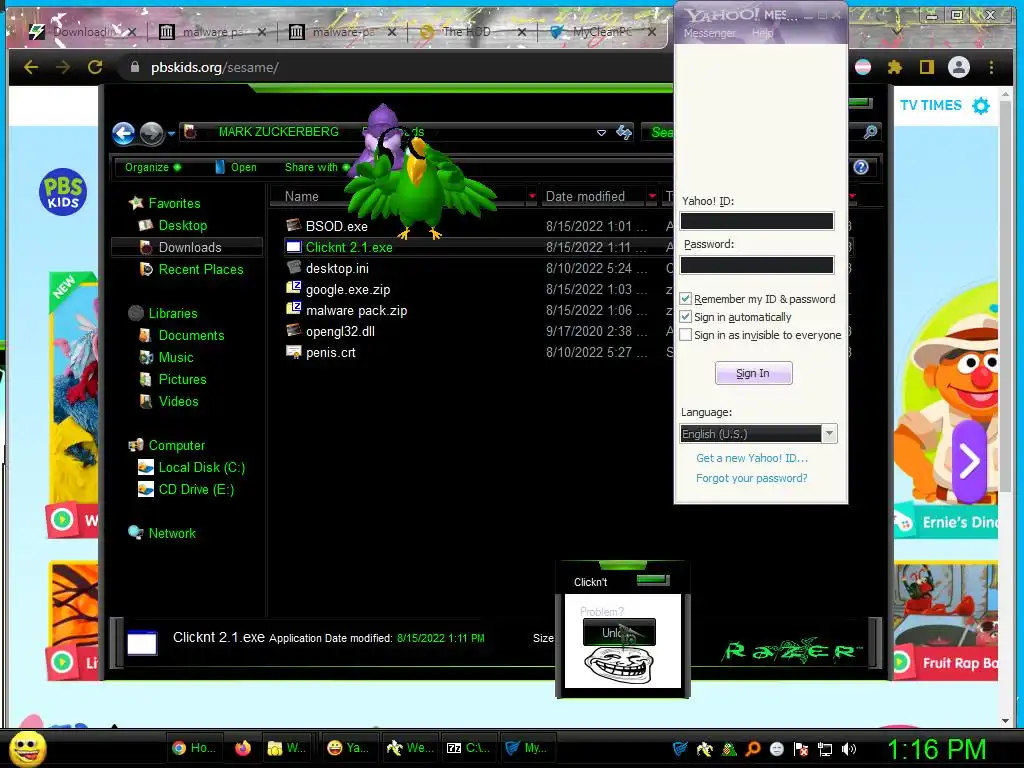Viewport: 1024px width, 768px height.
Task: Reload the pbskids.org page in Chrome
Action: [x=95, y=67]
